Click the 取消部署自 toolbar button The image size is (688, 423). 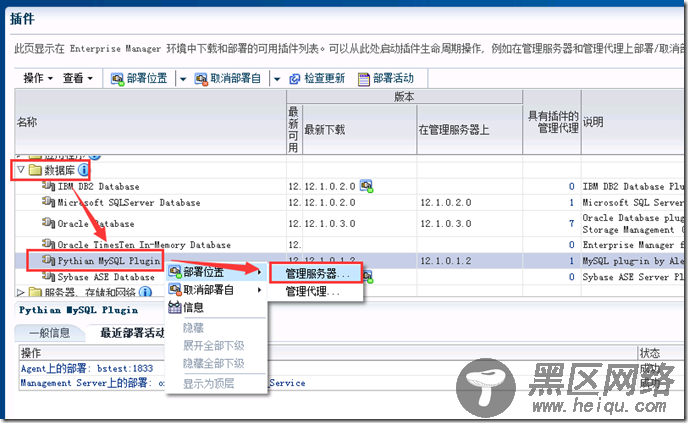[x=228, y=79]
